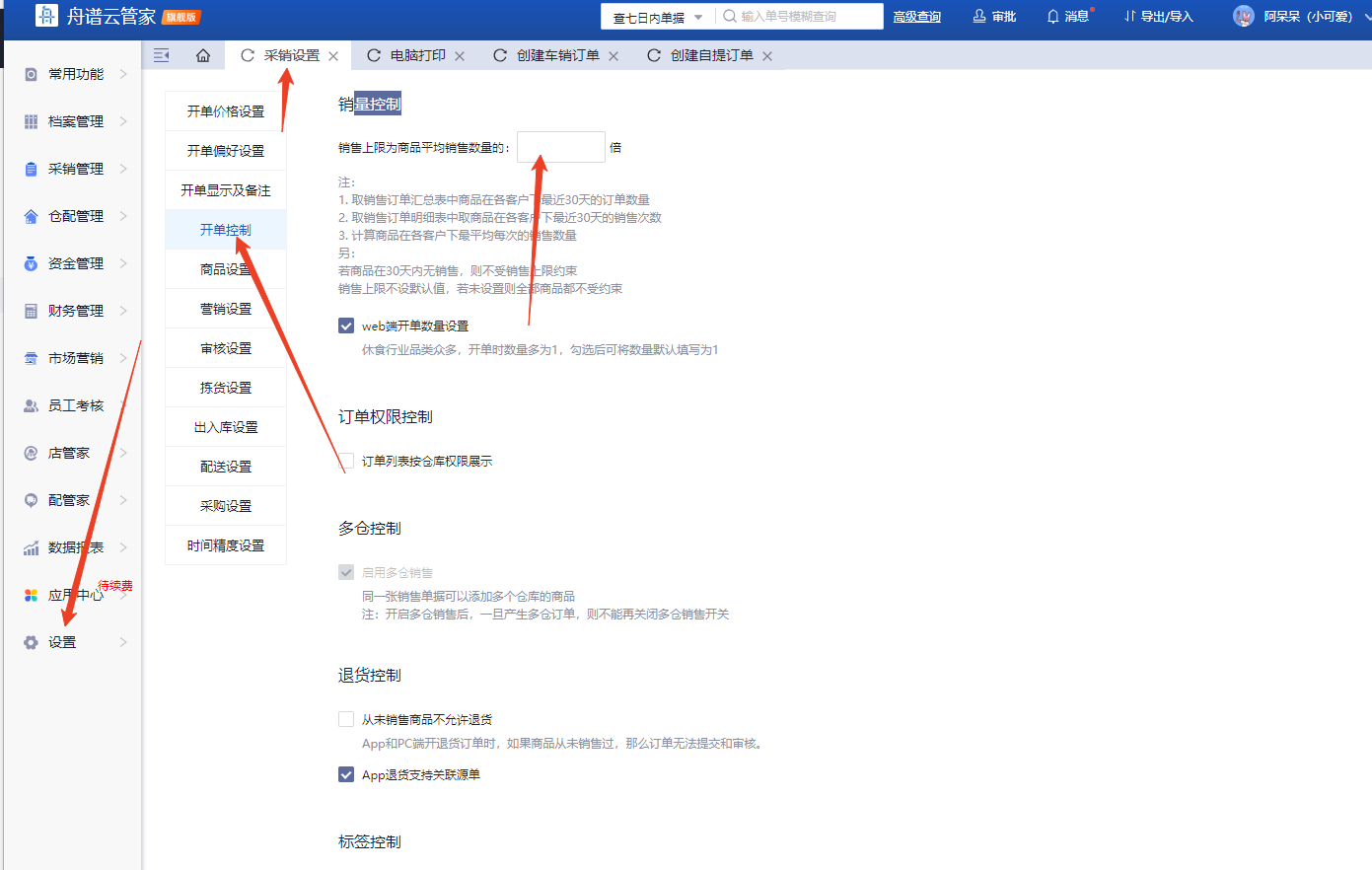Viewport: 1372px width, 870px height.
Task: Click the refresh icon on 电脑打印 tab
Action: tap(374, 56)
